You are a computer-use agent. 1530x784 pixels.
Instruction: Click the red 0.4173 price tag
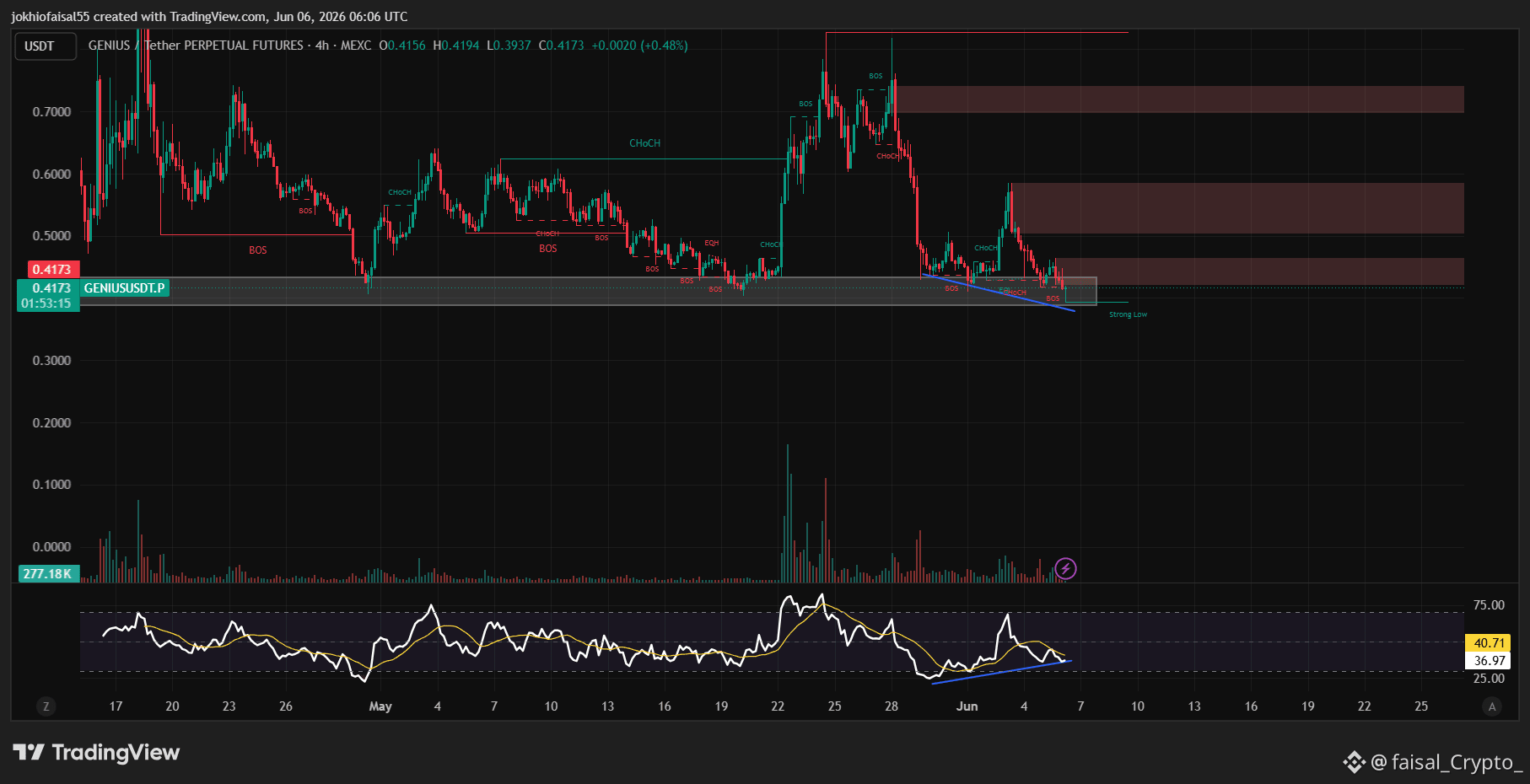(x=52, y=270)
